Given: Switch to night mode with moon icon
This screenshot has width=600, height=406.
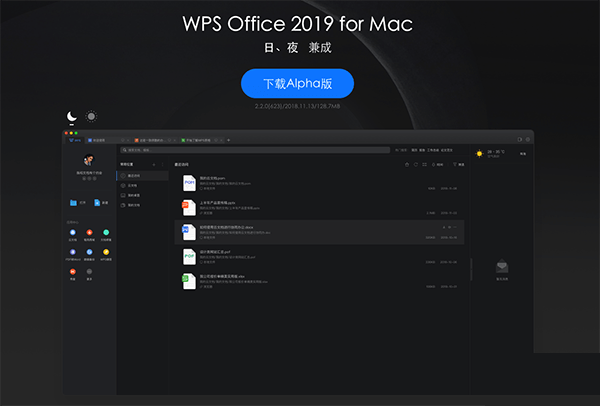Looking at the screenshot, I should tap(72, 117).
